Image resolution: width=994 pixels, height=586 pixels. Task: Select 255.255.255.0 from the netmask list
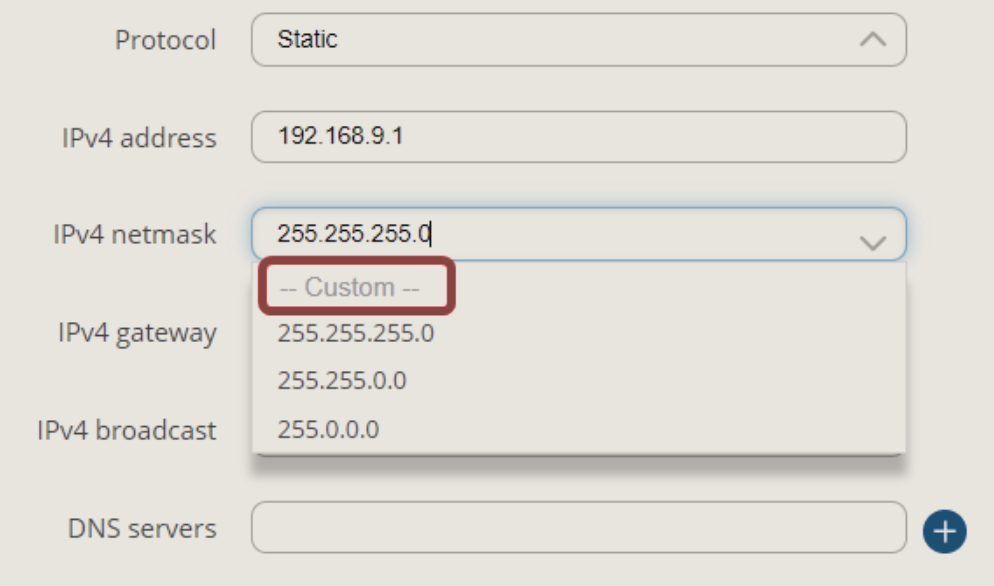[356, 334]
